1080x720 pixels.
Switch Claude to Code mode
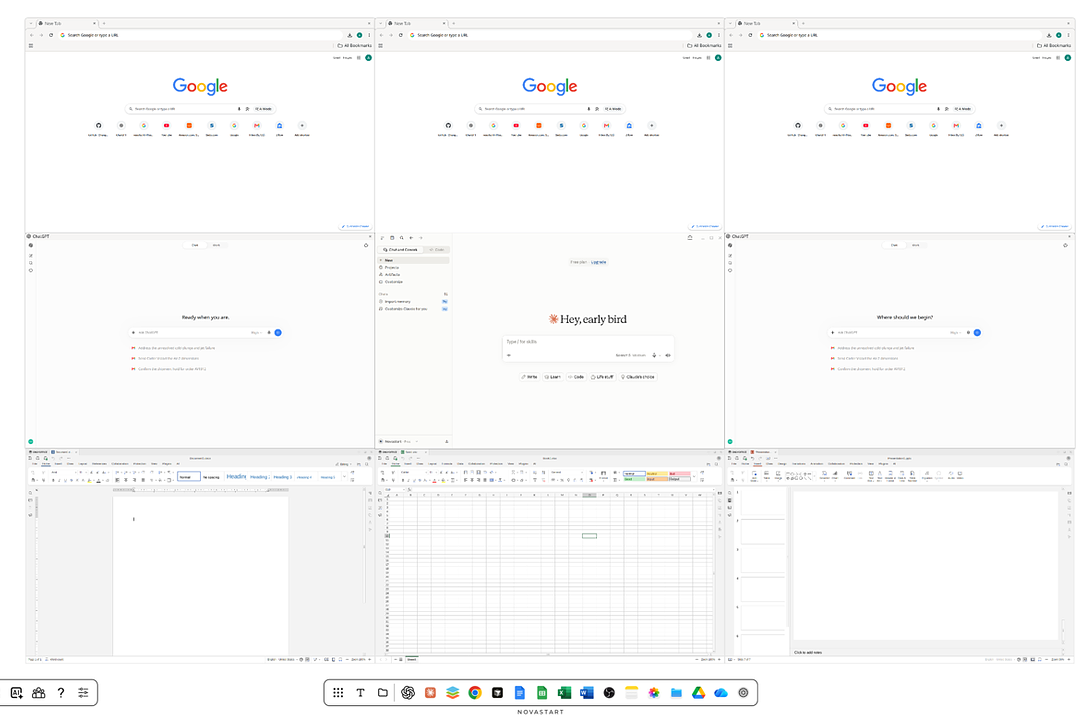tap(437, 249)
